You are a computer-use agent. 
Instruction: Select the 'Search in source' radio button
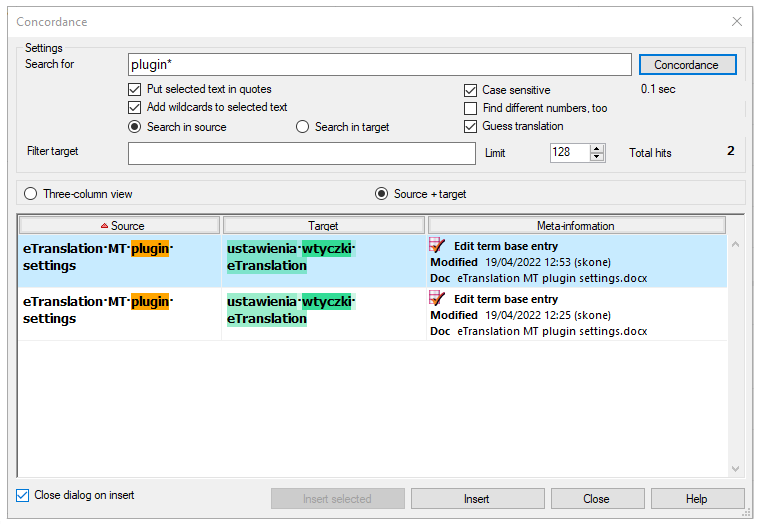(x=135, y=127)
